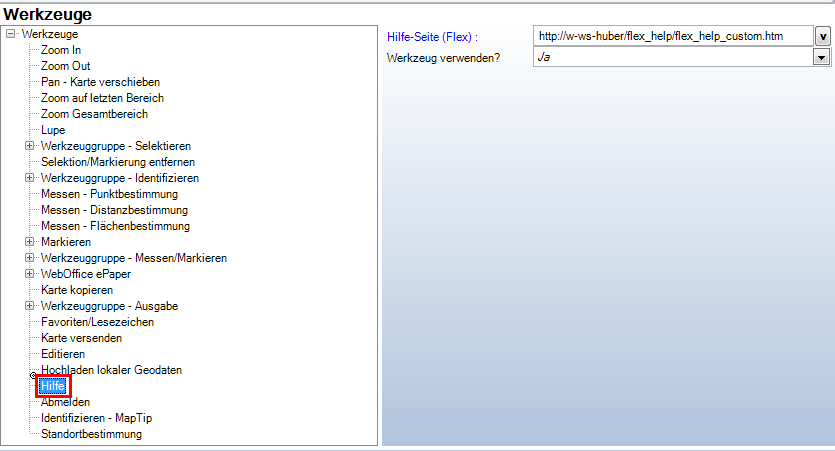The height and width of the screenshot is (451, 835).
Task: Select Karte versenden tree item
Action: click(81, 338)
